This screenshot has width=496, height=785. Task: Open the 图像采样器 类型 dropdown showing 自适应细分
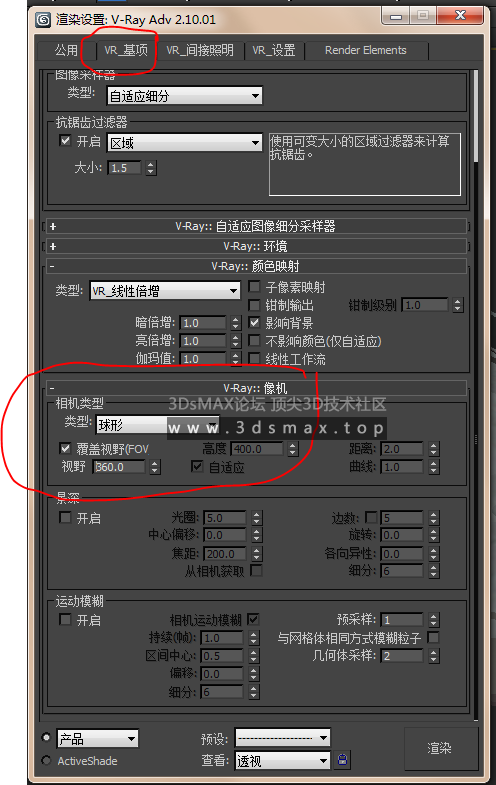185,96
